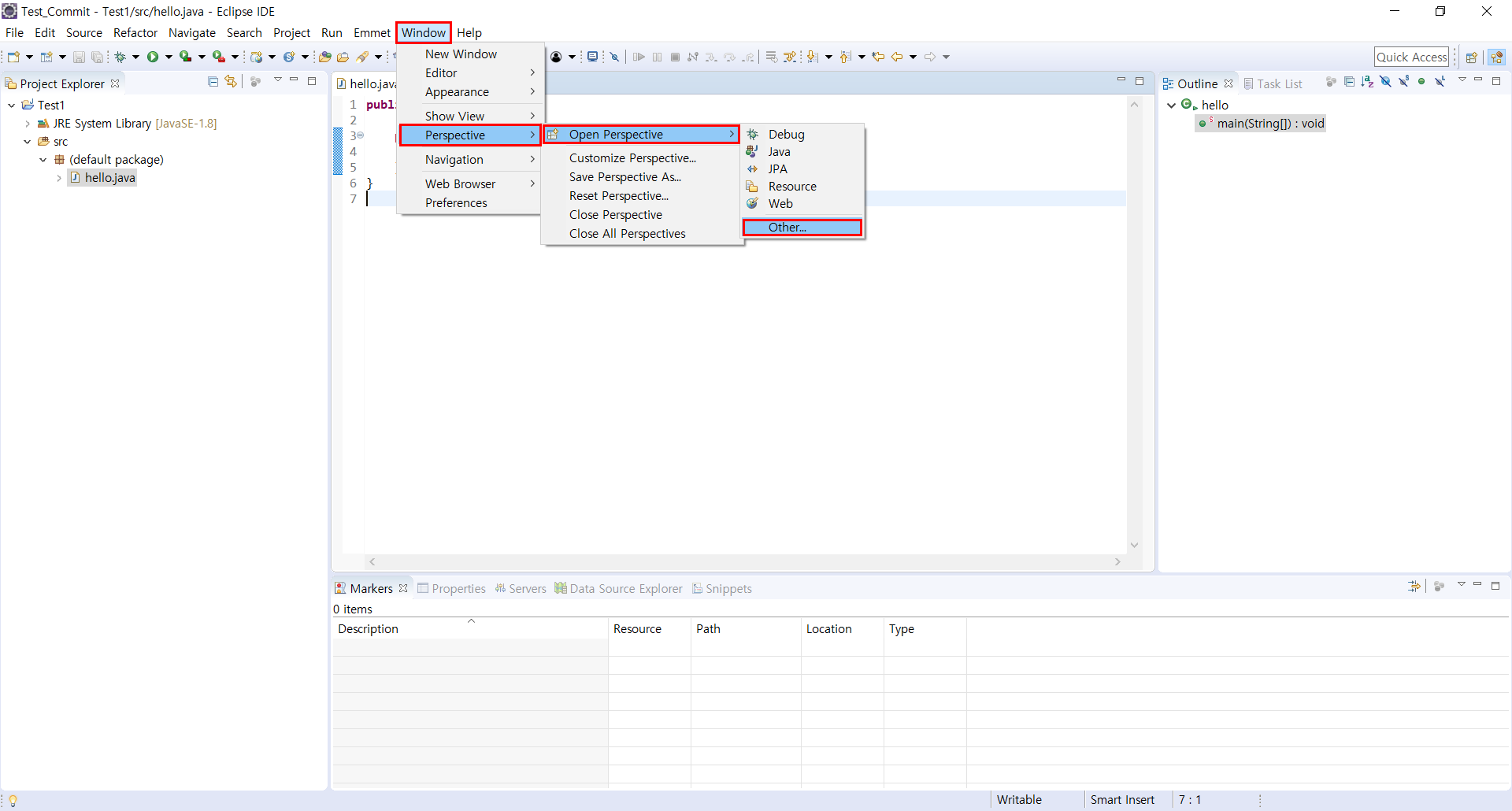Click the Coverage run toolbar icon

185,57
